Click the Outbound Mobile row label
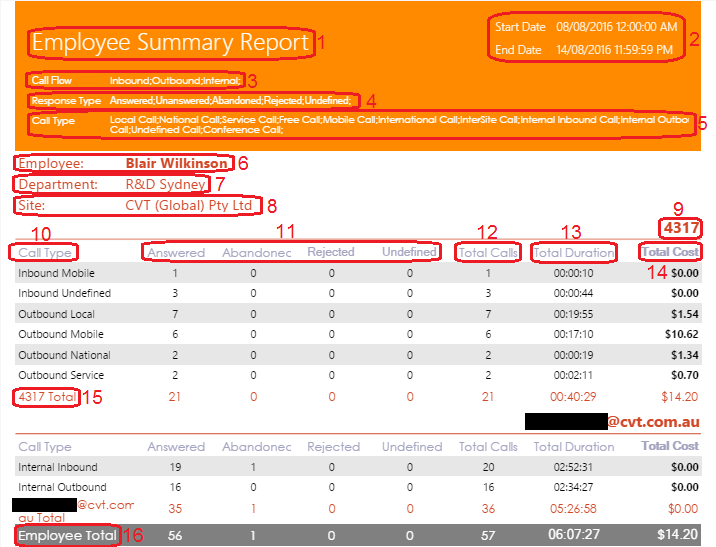This screenshot has height=547, width=716. click(x=61, y=334)
